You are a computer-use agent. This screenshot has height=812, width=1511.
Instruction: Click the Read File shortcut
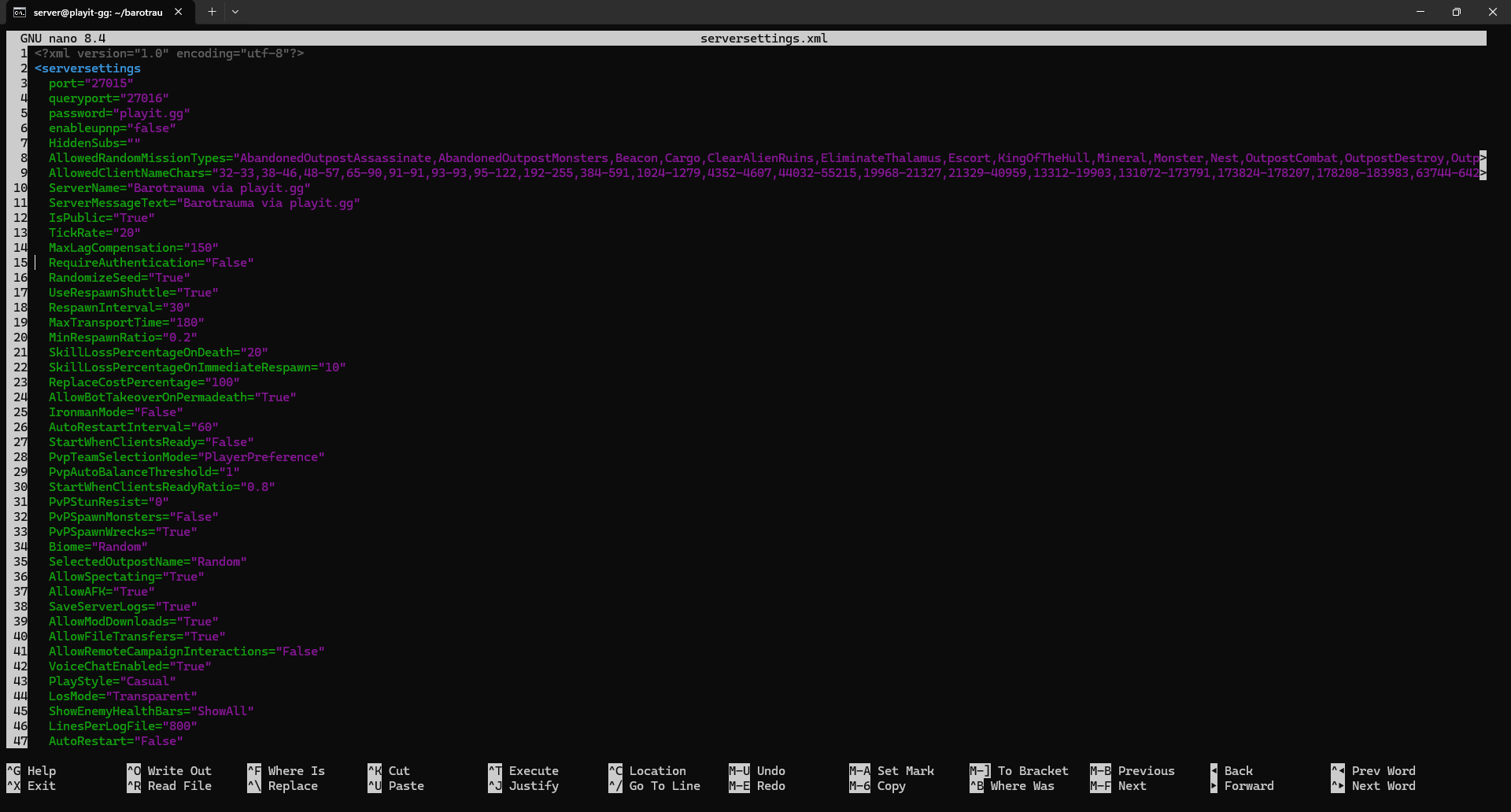pyautogui.click(x=169, y=786)
